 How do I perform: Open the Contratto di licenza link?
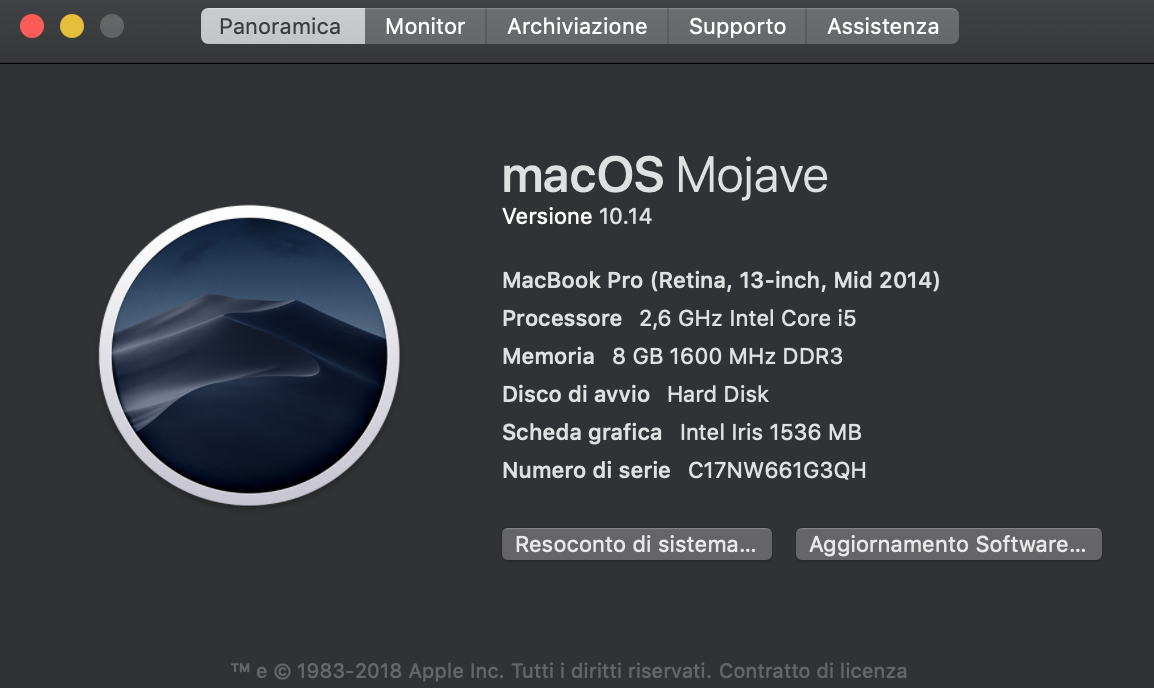pos(813,671)
